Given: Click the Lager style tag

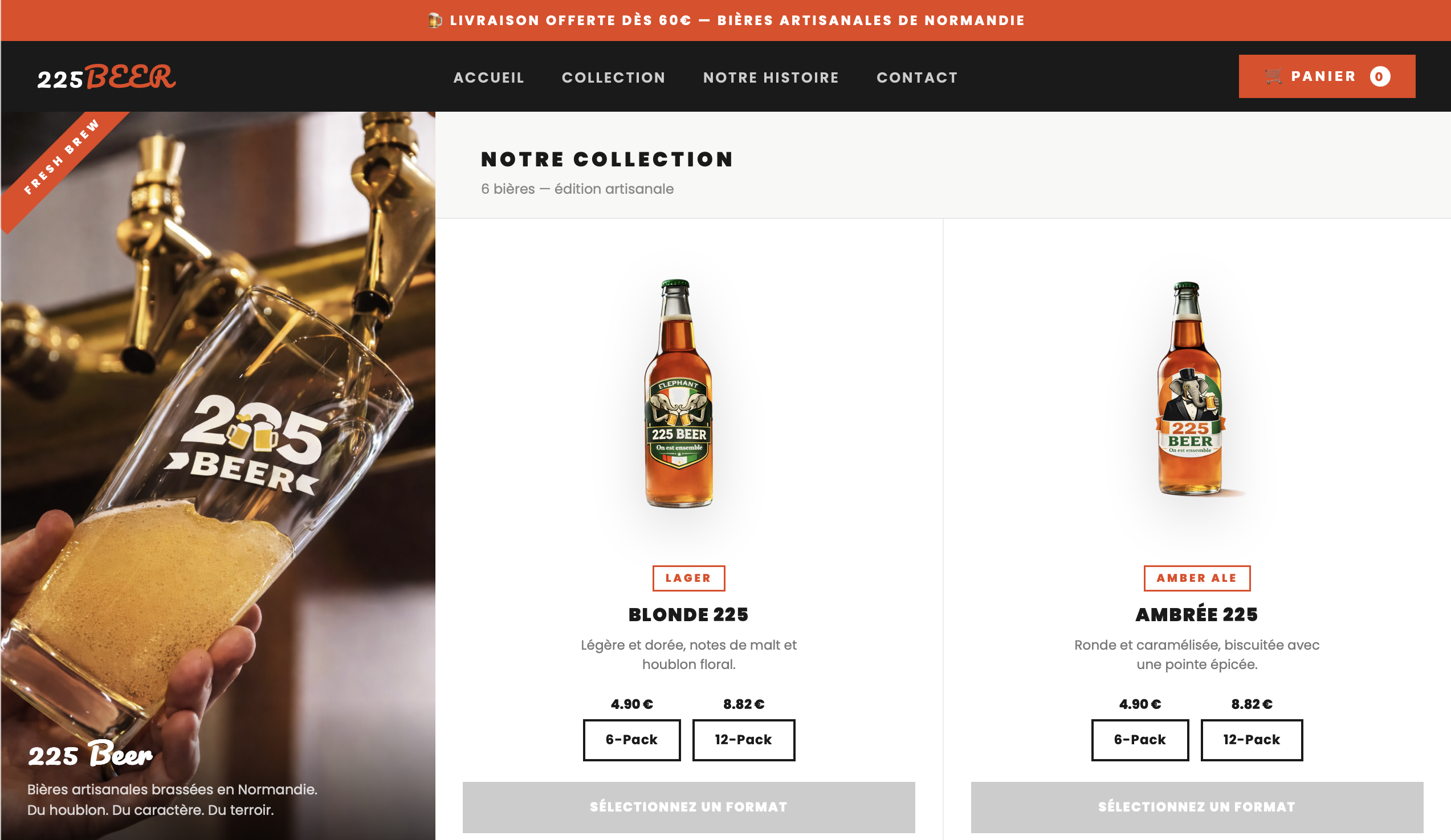Looking at the screenshot, I should 688,578.
